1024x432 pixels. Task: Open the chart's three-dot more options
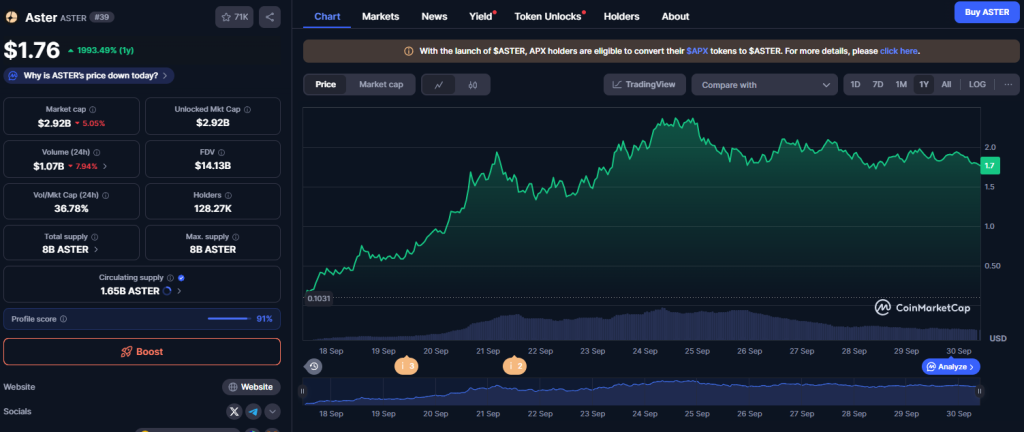pyautogui.click(x=1008, y=85)
